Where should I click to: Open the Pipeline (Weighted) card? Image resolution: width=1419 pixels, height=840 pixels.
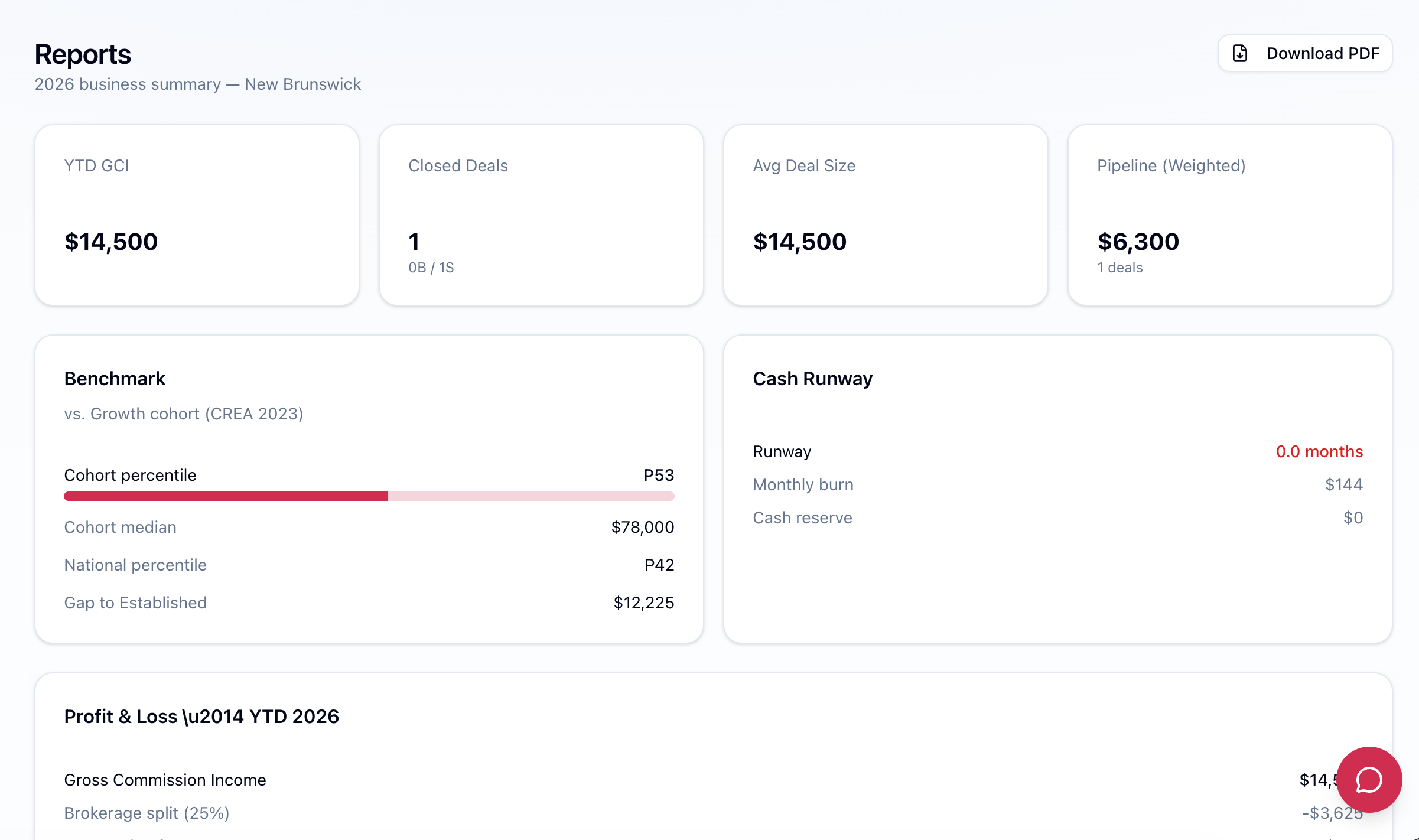[x=1229, y=214]
